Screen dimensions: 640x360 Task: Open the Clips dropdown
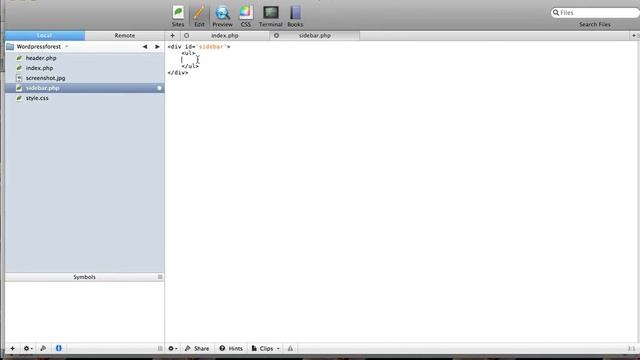(266, 348)
